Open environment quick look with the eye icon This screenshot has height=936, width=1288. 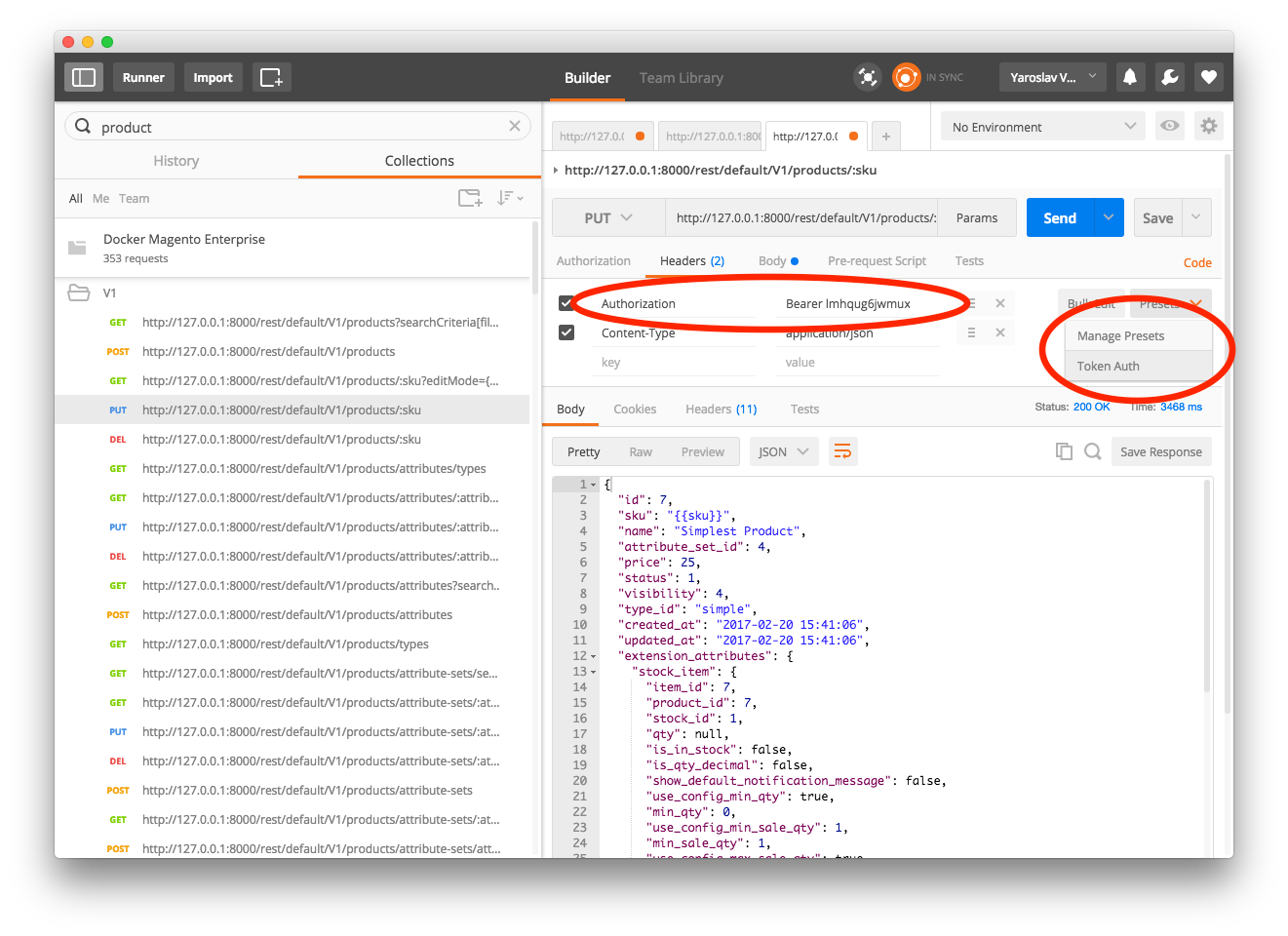[x=1169, y=126]
